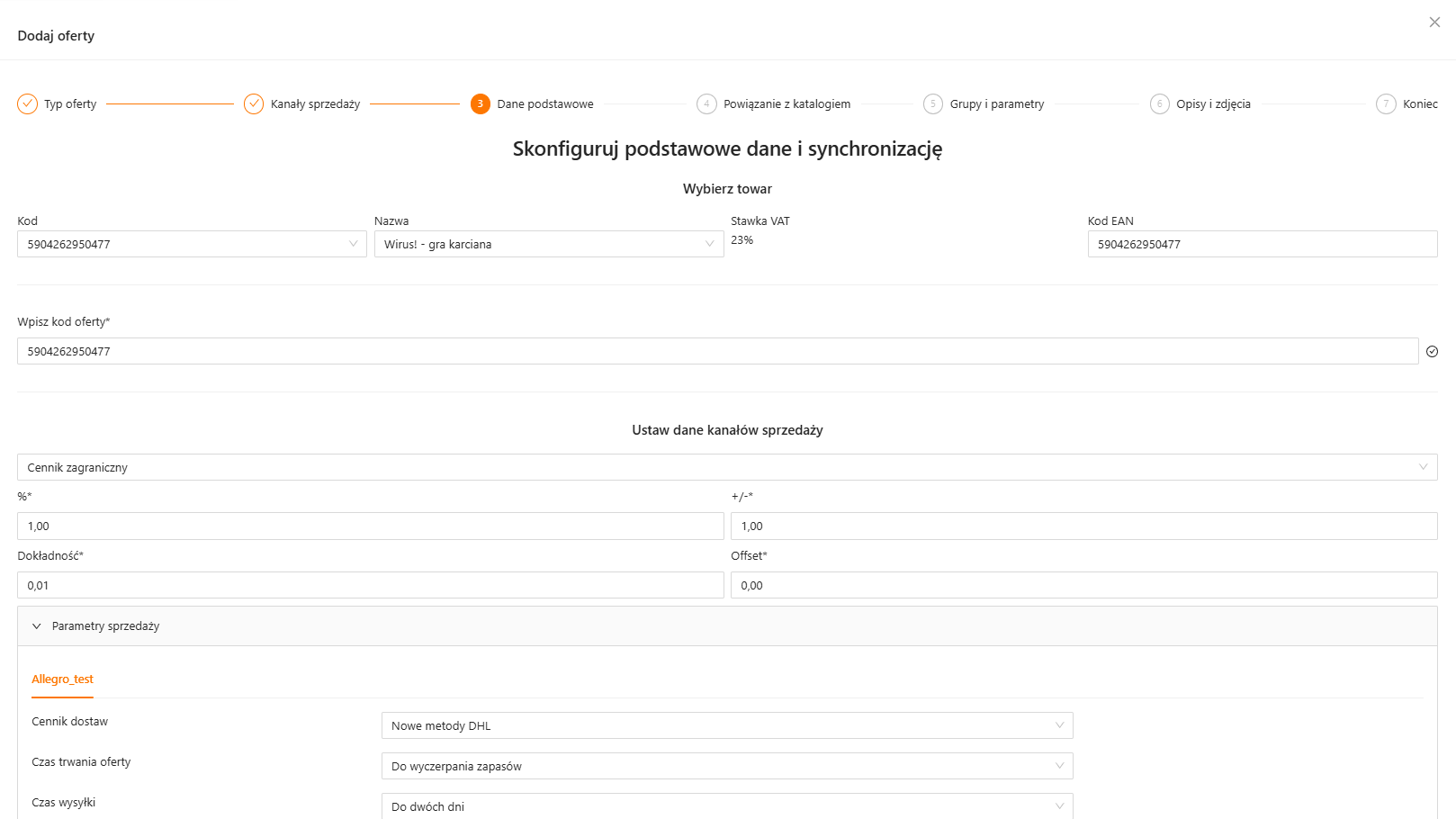
Task: Click the Kanały sprzedaży step checkmark icon
Action: click(x=254, y=103)
